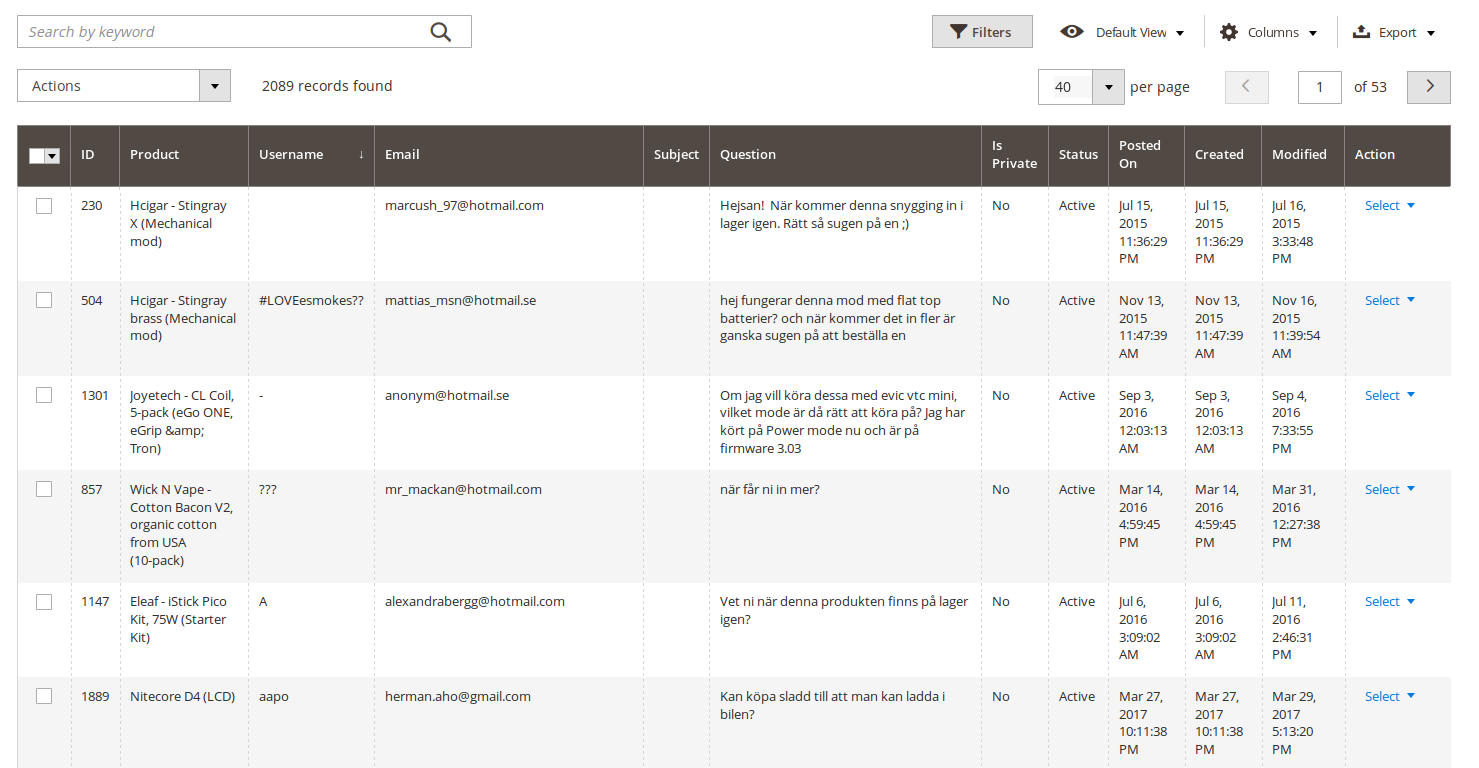Viewport: 1479px width, 768px height.
Task: Focus the Search by keyword field
Action: coord(244,32)
